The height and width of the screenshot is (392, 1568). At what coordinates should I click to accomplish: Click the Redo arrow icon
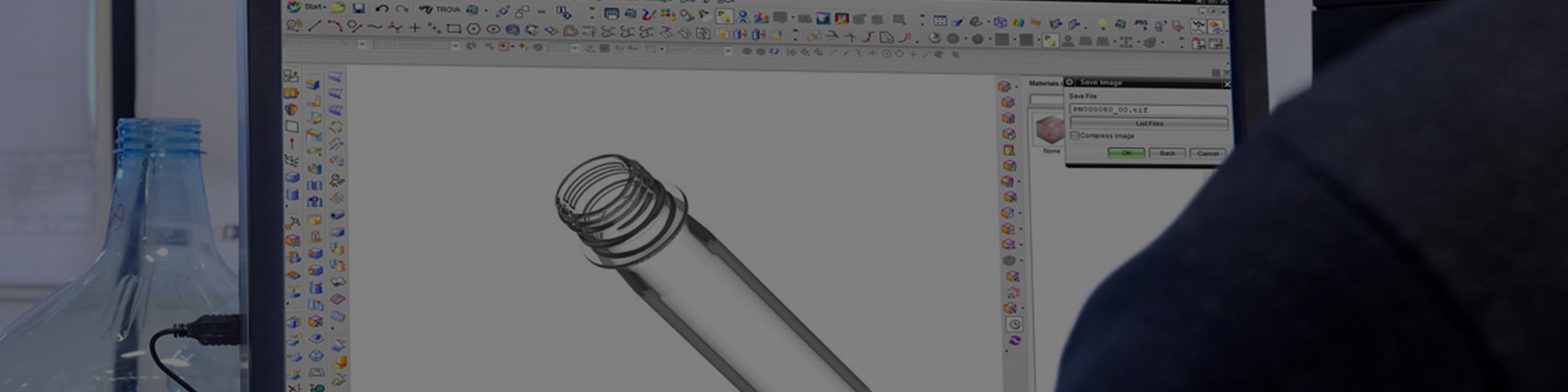[x=402, y=9]
